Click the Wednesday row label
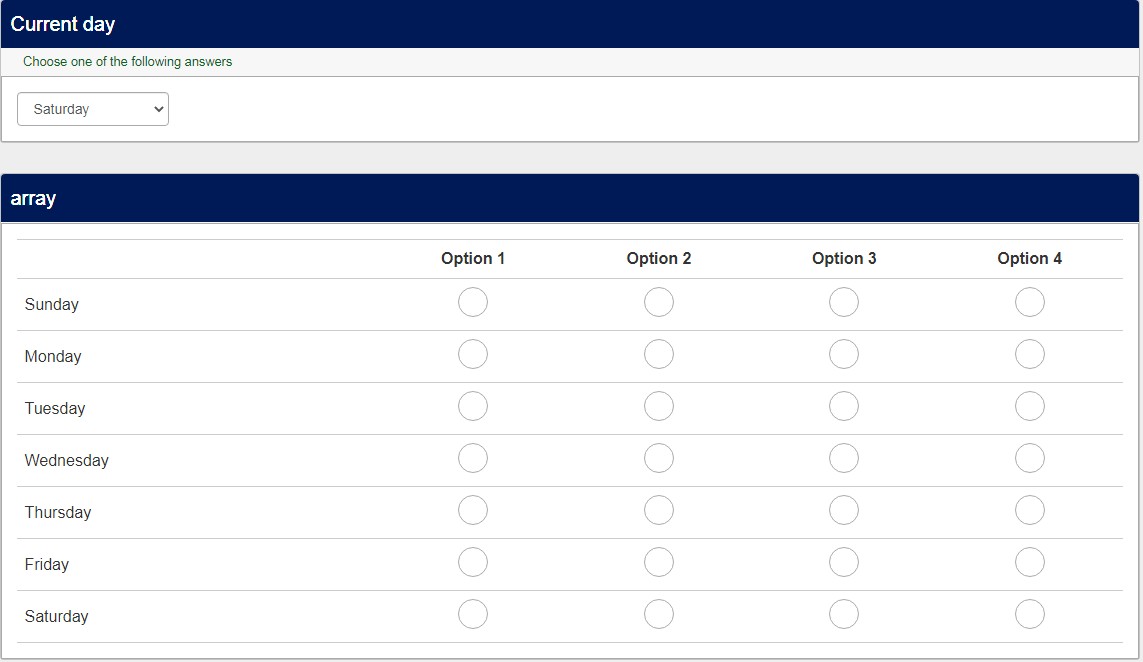 click(x=67, y=460)
